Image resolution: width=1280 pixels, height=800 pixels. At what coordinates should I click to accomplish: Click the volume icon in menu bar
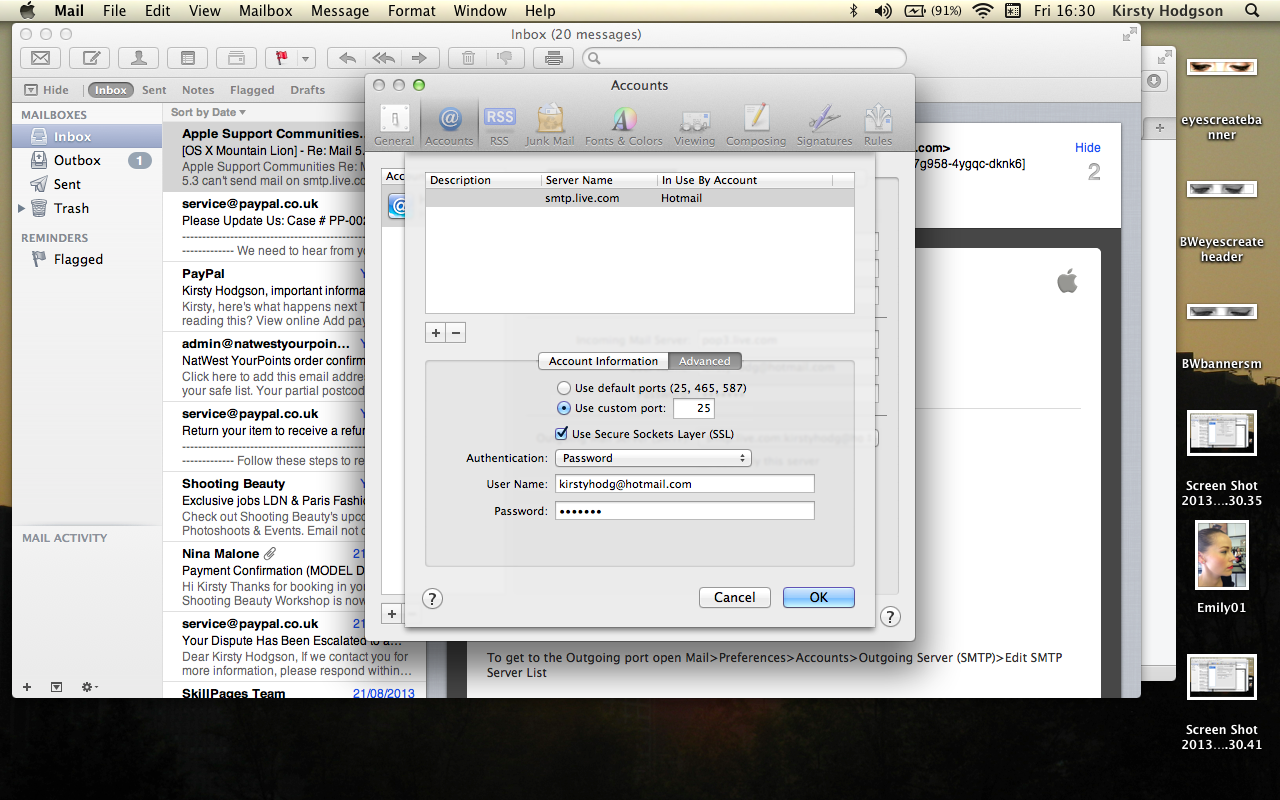tap(883, 11)
